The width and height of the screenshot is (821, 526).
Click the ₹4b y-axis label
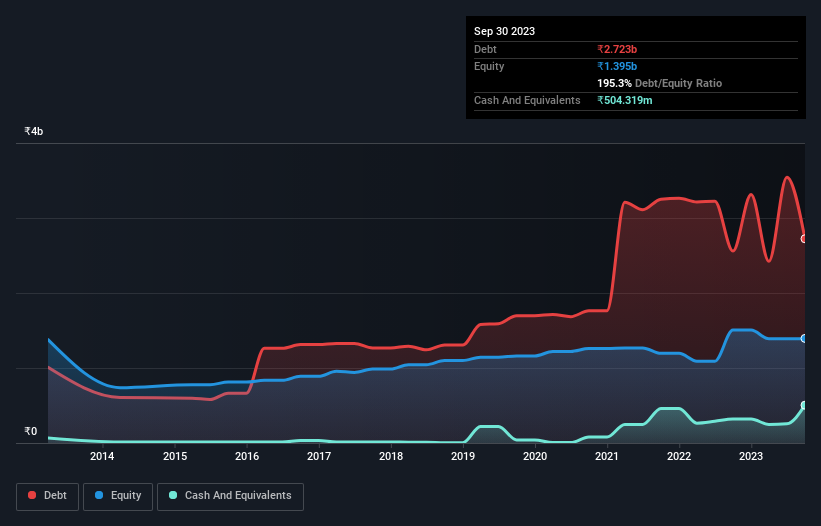tap(34, 131)
